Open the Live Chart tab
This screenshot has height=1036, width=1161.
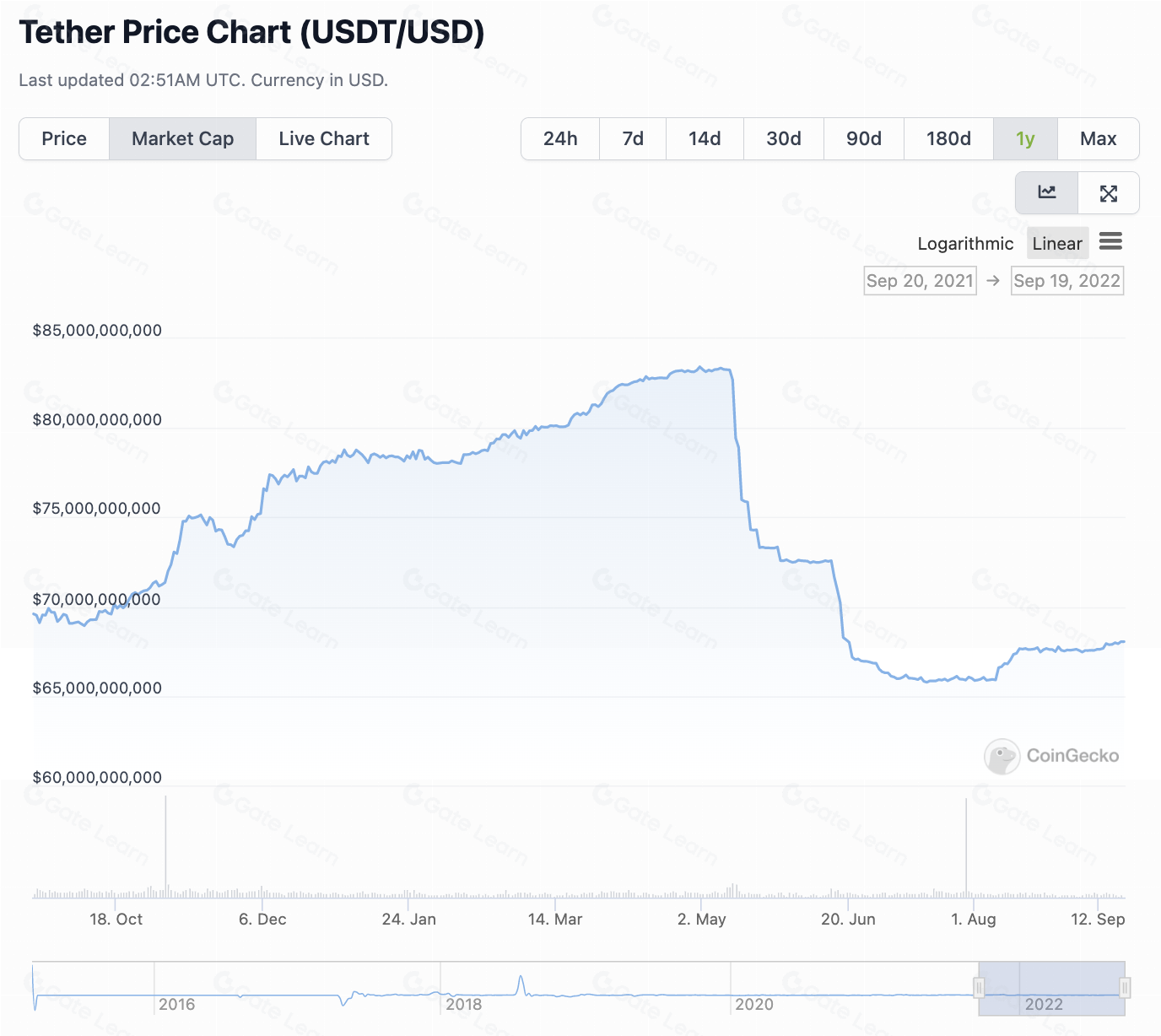coord(324,139)
